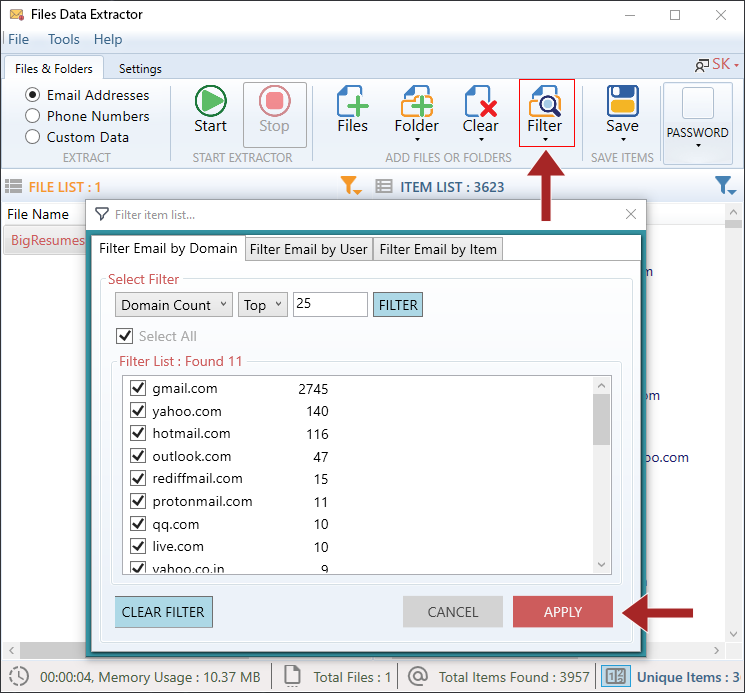
Task: Click the PASSWORD tool button
Action: (x=697, y=123)
